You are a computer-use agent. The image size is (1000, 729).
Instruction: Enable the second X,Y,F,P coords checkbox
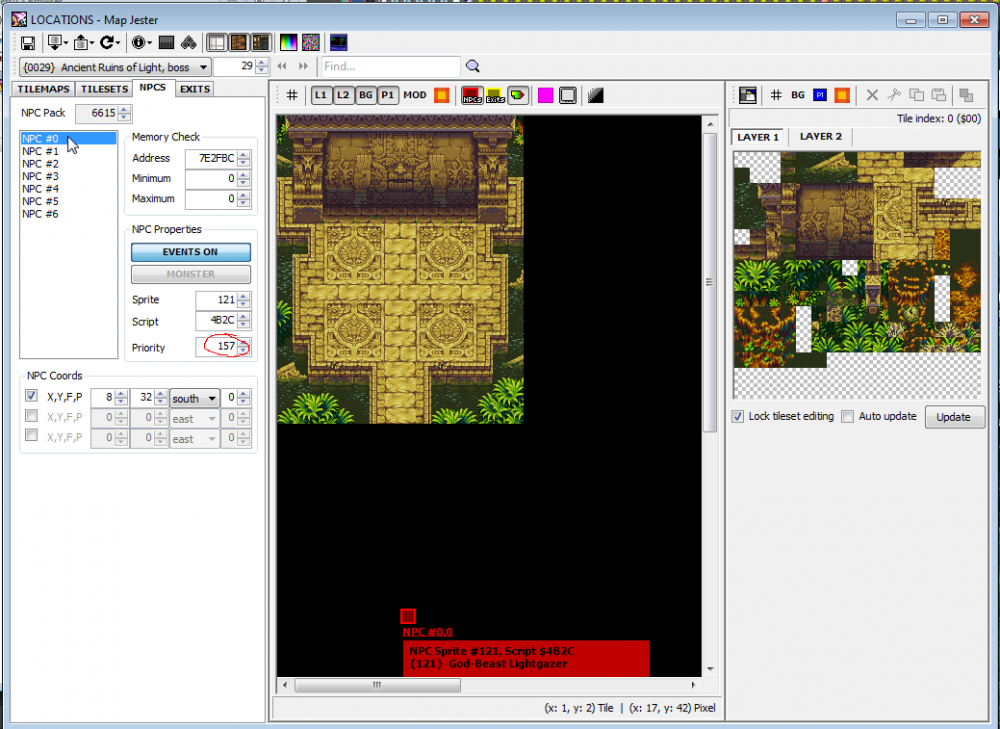31,416
